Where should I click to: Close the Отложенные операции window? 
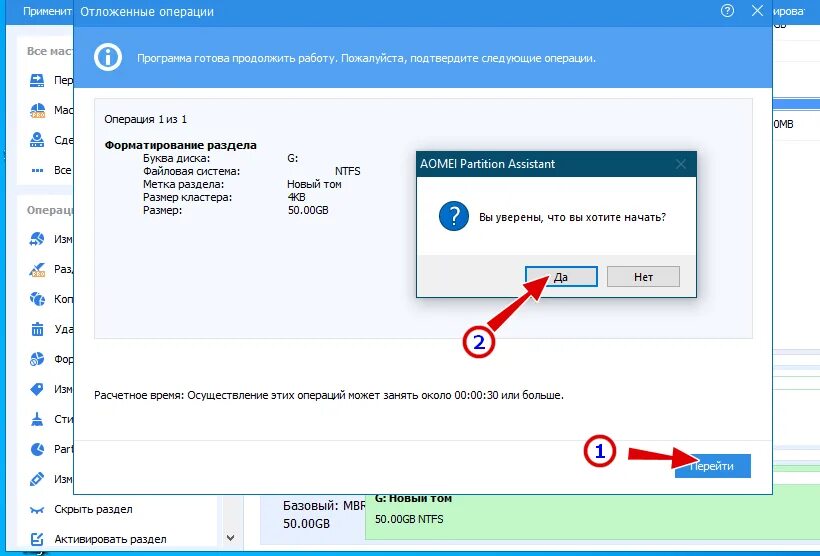coord(757,10)
